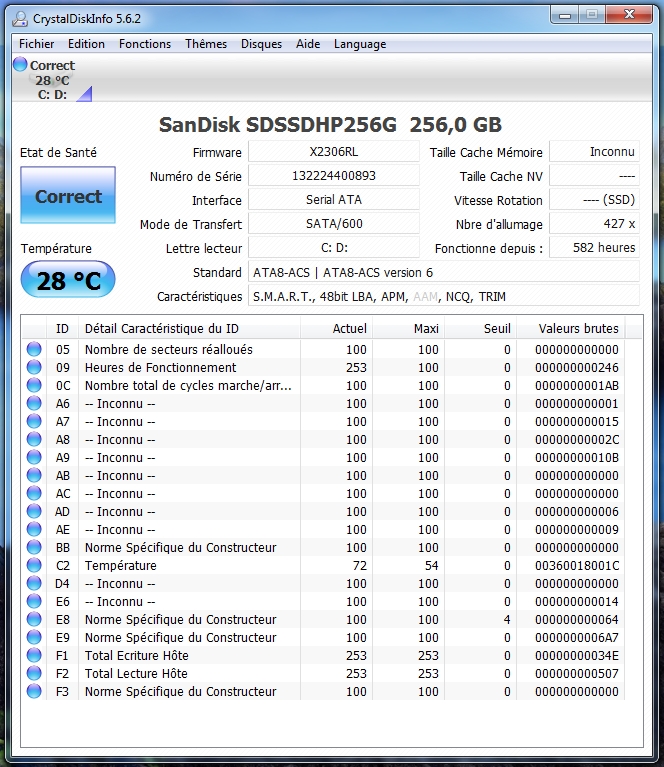The width and height of the screenshot is (664, 767).
Task: Click the status orb for ID AB row
Action: click(x=34, y=475)
